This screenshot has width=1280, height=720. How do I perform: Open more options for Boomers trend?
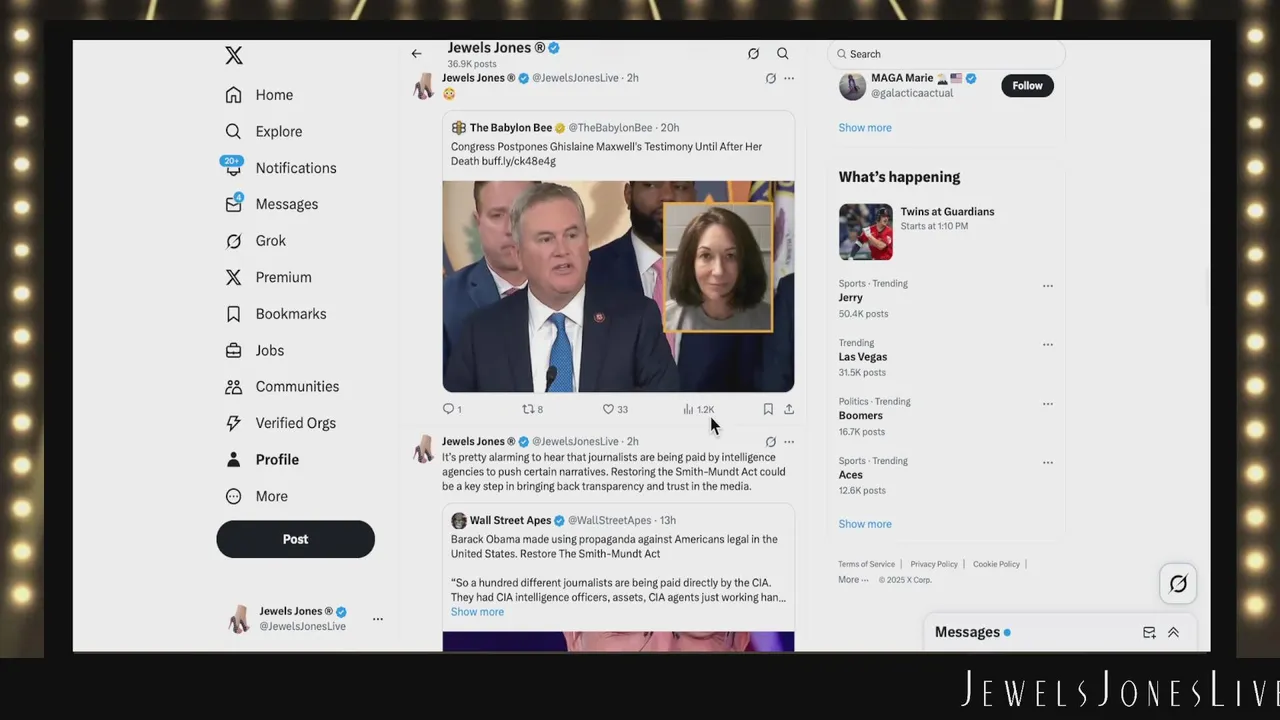click(x=1048, y=404)
